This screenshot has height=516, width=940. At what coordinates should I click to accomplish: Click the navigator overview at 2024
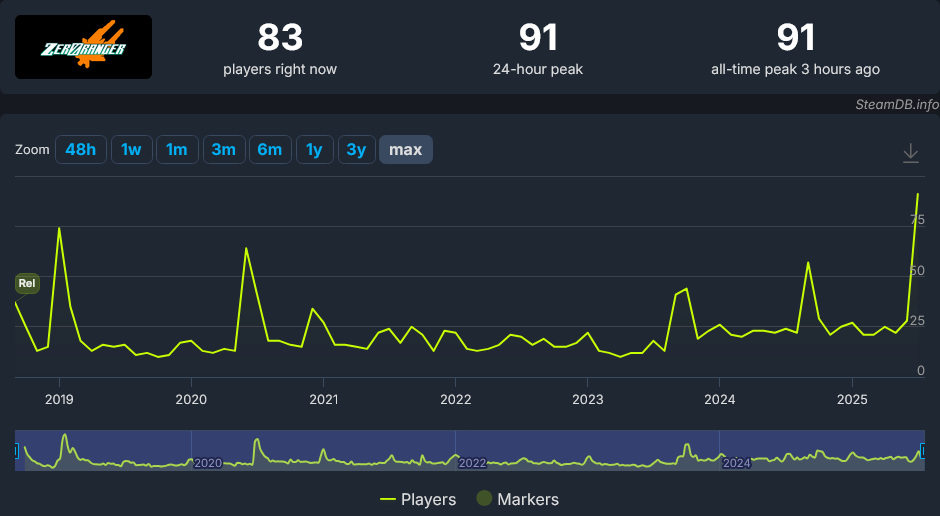[736, 463]
